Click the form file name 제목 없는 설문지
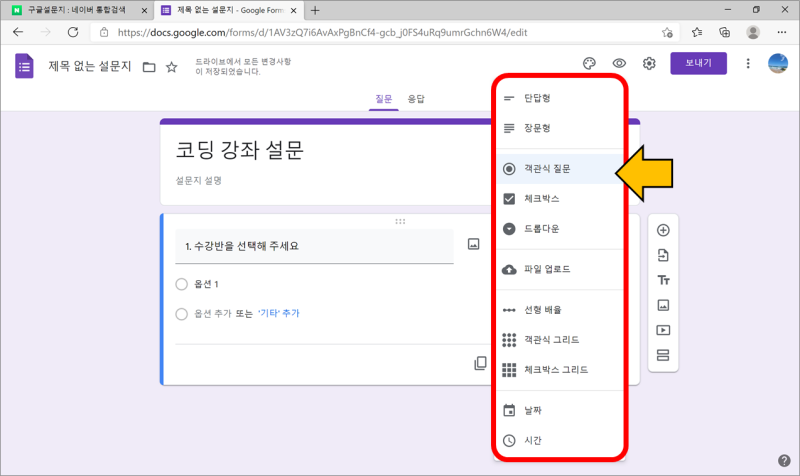This screenshot has width=800, height=476. coord(90,66)
